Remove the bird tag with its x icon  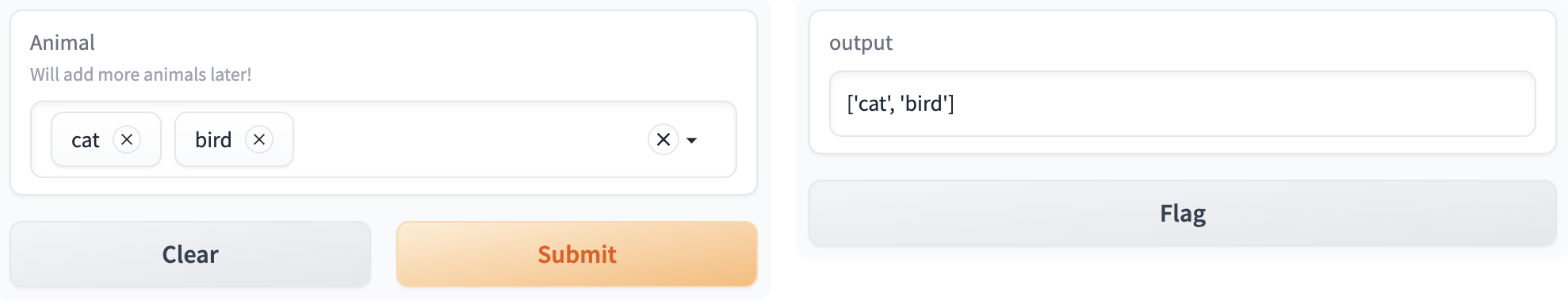click(x=259, y=139)
